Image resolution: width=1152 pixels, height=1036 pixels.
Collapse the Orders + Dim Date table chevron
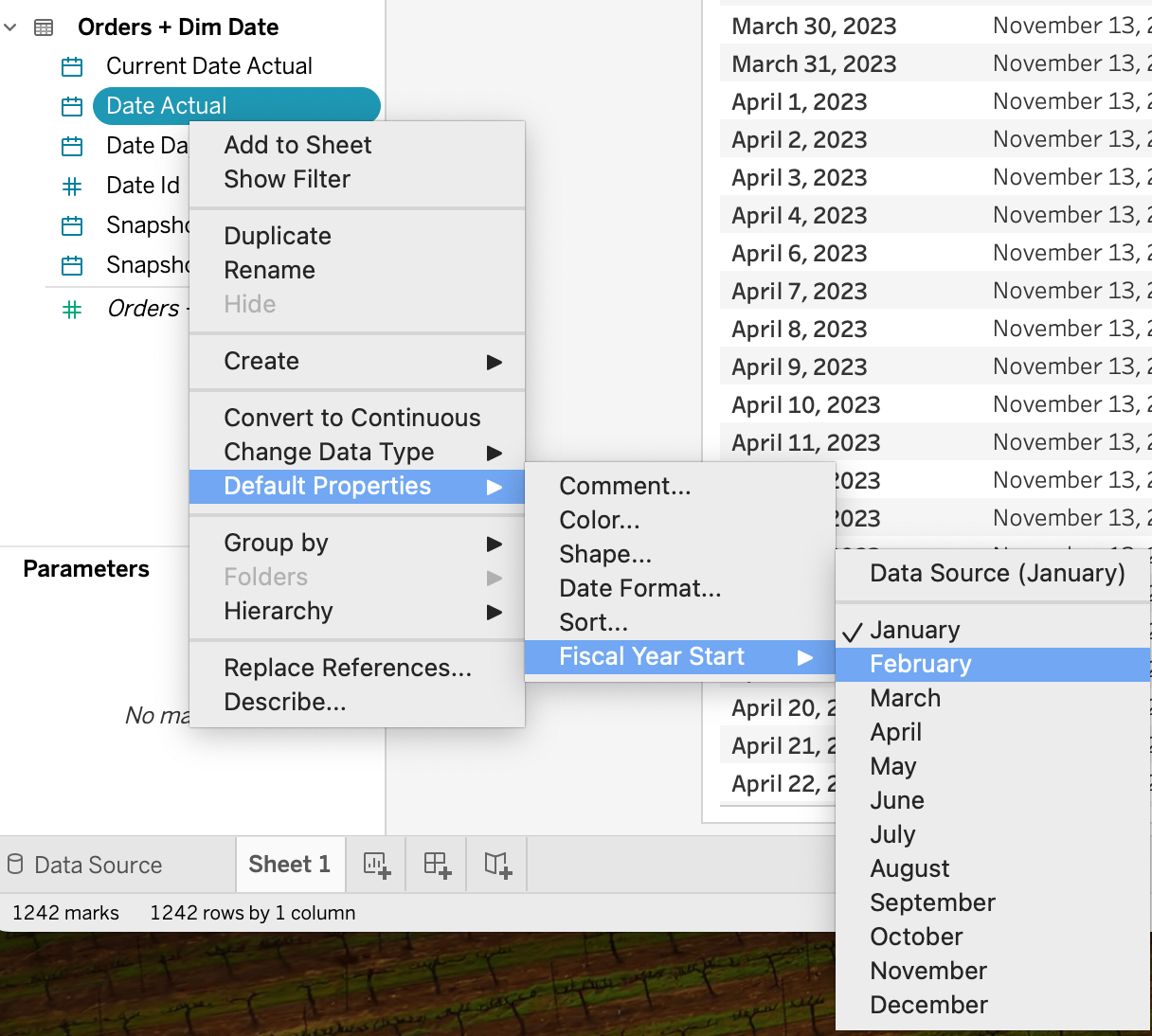pos(10,27)
